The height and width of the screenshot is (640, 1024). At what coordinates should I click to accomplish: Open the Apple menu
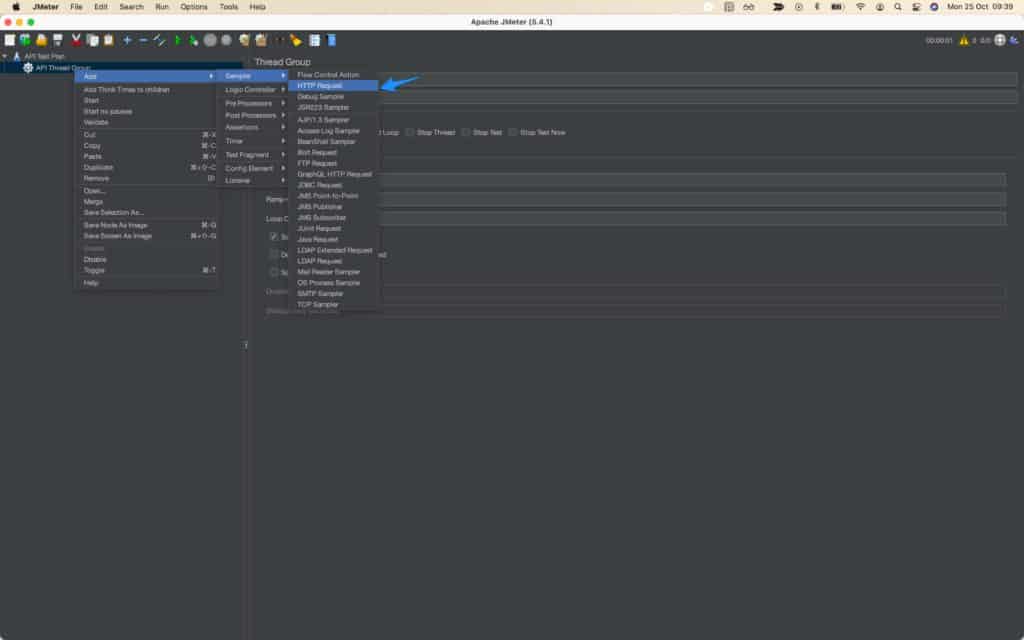(16, 7)
